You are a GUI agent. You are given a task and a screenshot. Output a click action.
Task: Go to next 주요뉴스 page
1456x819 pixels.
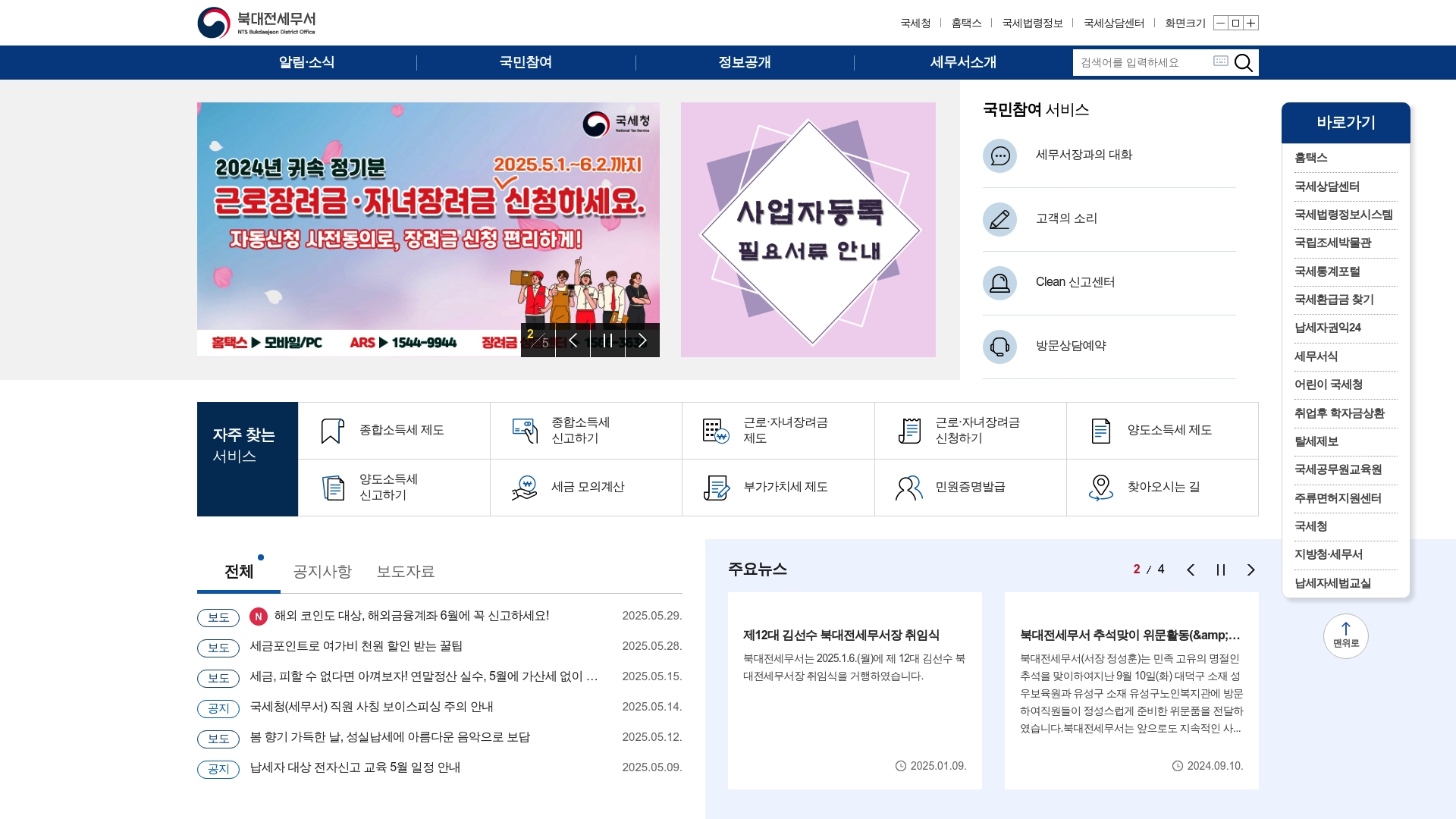click(x=1251, y=570)
